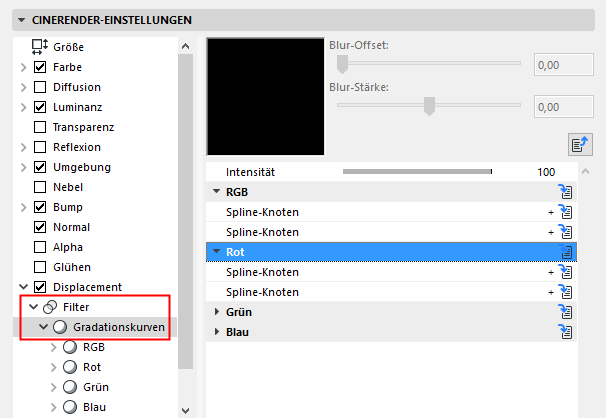
Task: Click the parameter icon in first Spline-Knoten row under RGB
Action: (565, 212)
